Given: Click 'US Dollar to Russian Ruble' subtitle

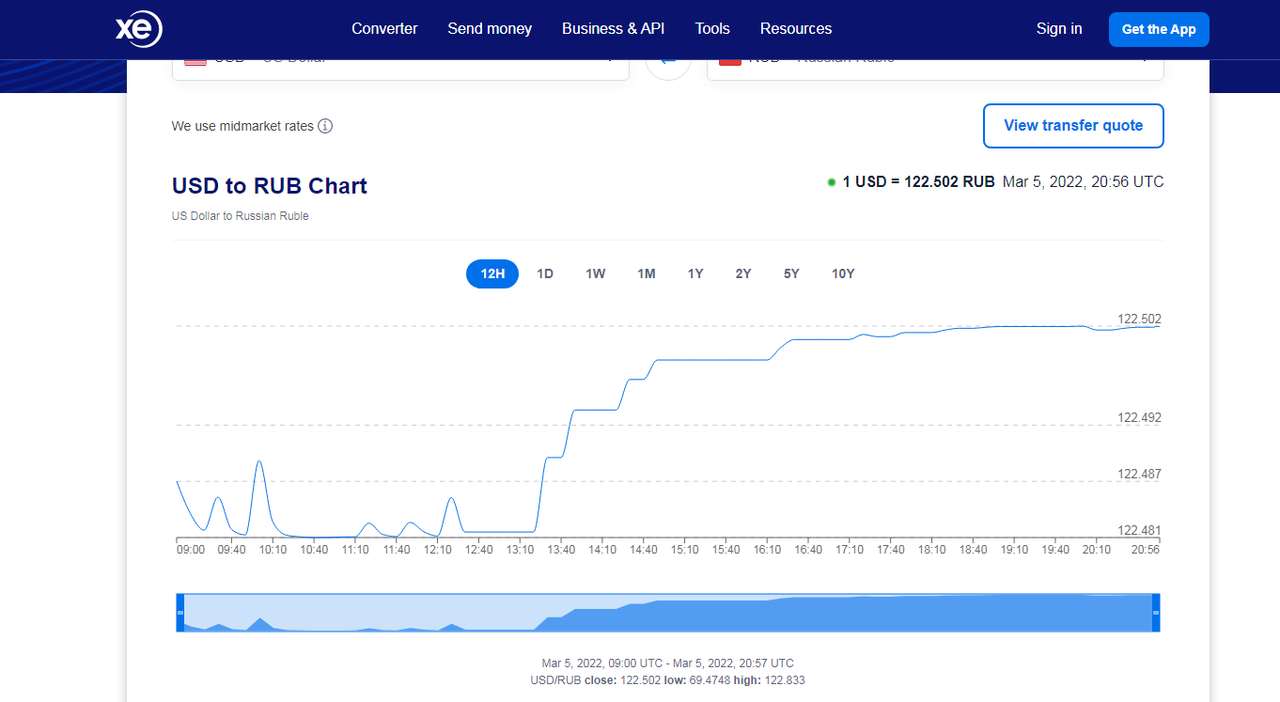Looking at the screenshot, I should click(240, 216).
